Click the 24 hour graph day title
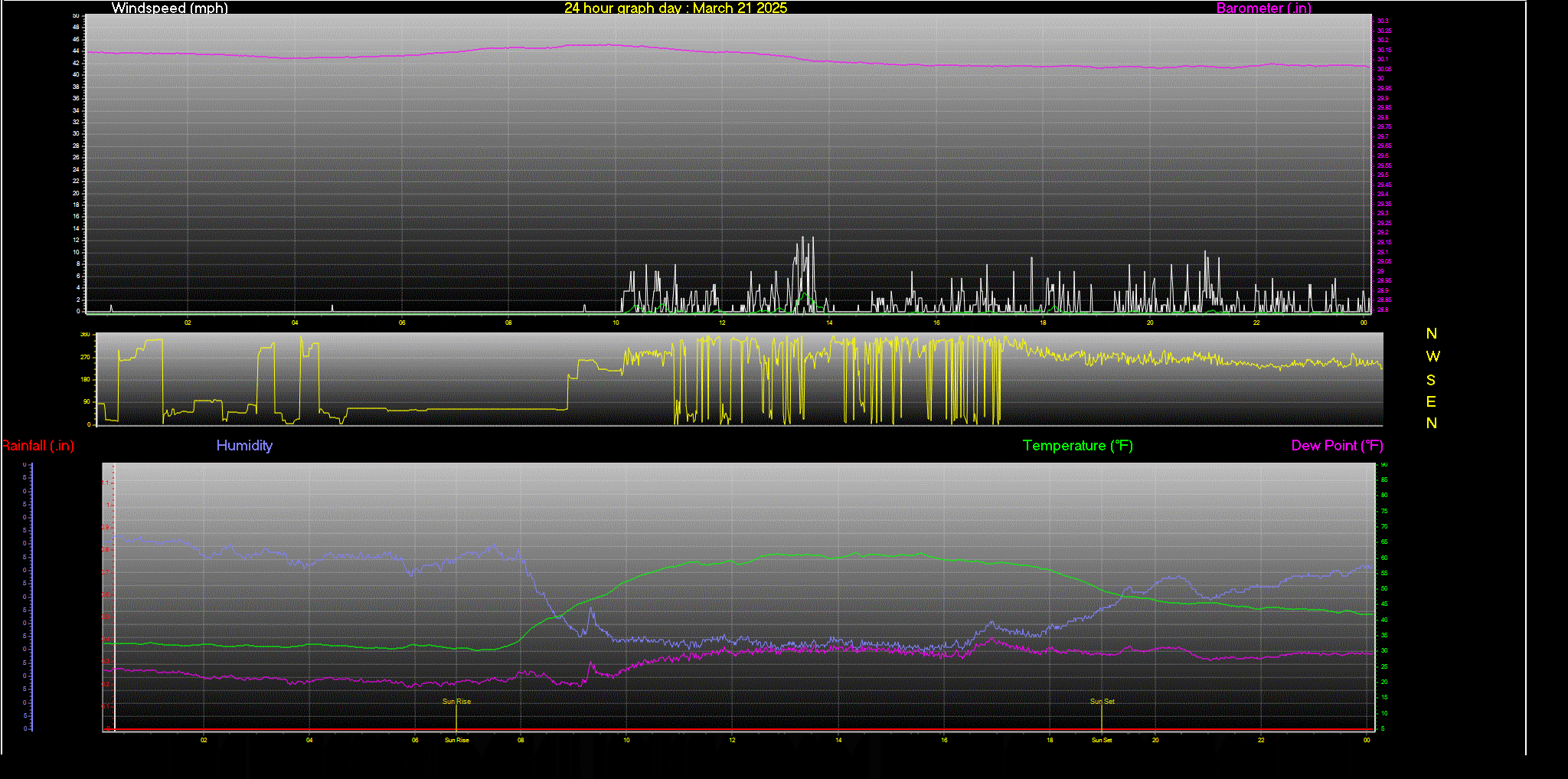Viewport: 1568px width, 779px height. 675,8
